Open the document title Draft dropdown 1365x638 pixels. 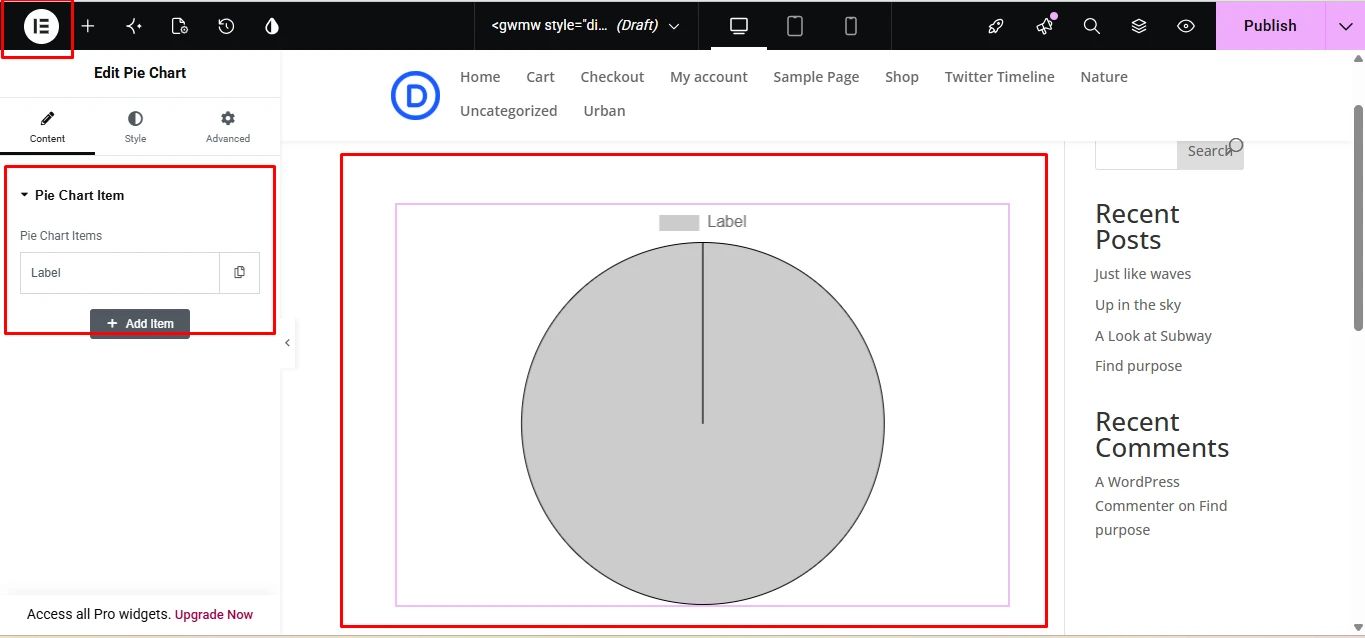(x=586, y=26)
